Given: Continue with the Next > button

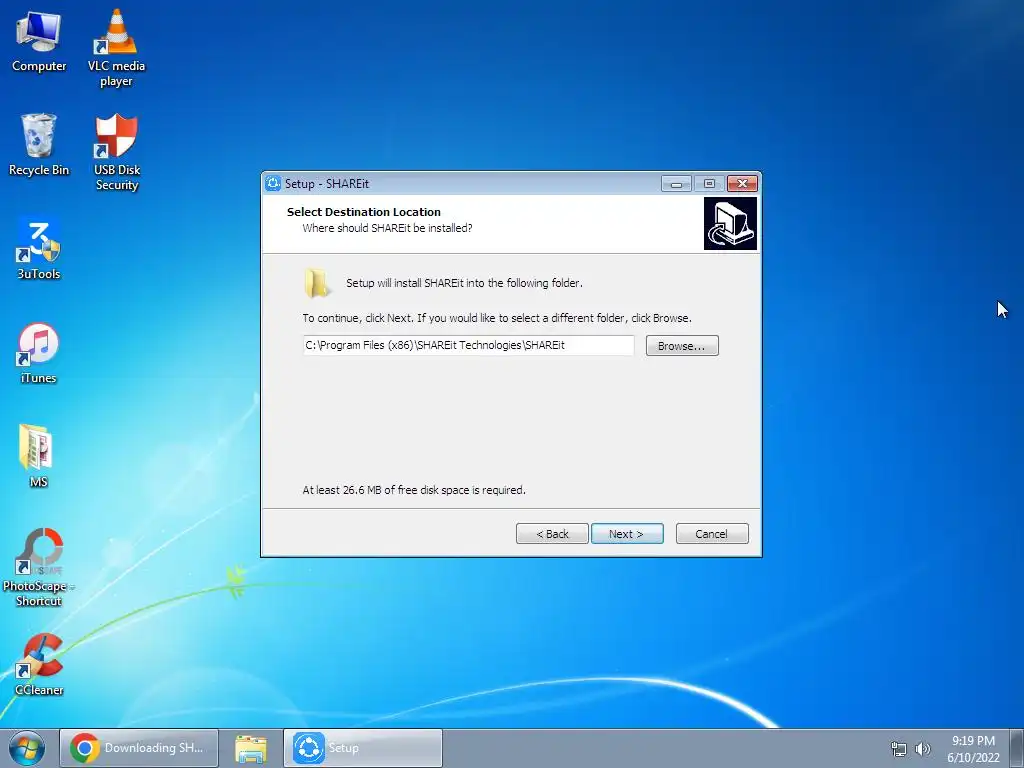Looking at the screenshot, I should pos(627,534).
